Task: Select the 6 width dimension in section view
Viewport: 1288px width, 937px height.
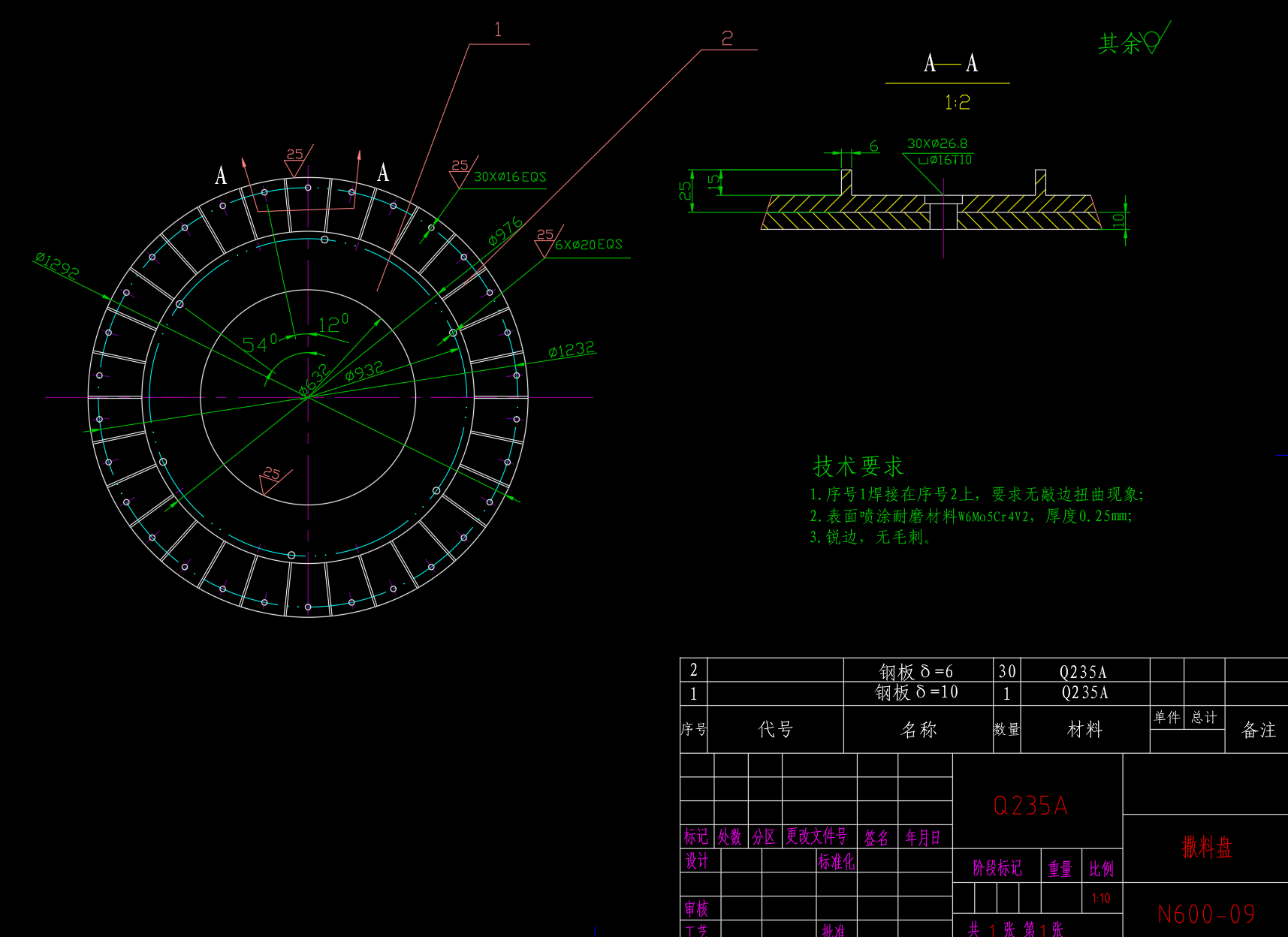Action: click(x=874, y=146)
